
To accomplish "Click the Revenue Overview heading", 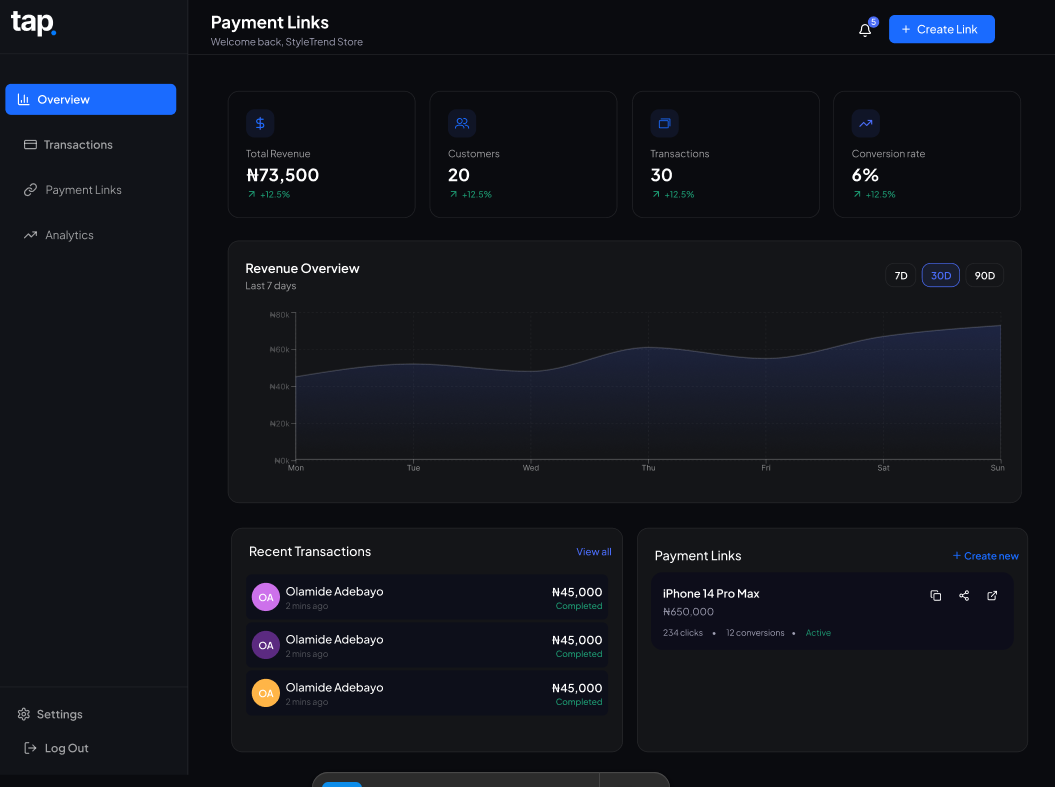I will (302, 268).
